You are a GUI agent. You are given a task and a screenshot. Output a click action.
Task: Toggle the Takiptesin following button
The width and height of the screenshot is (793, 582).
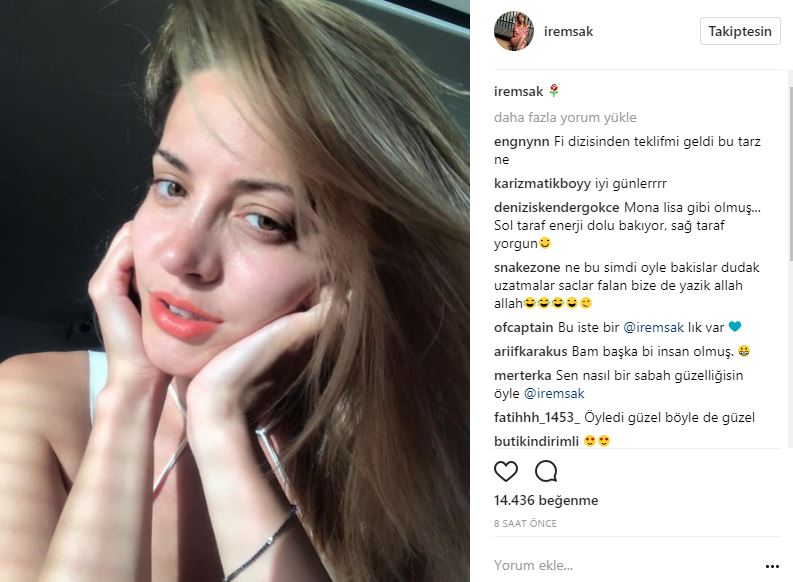click(740, 31)
